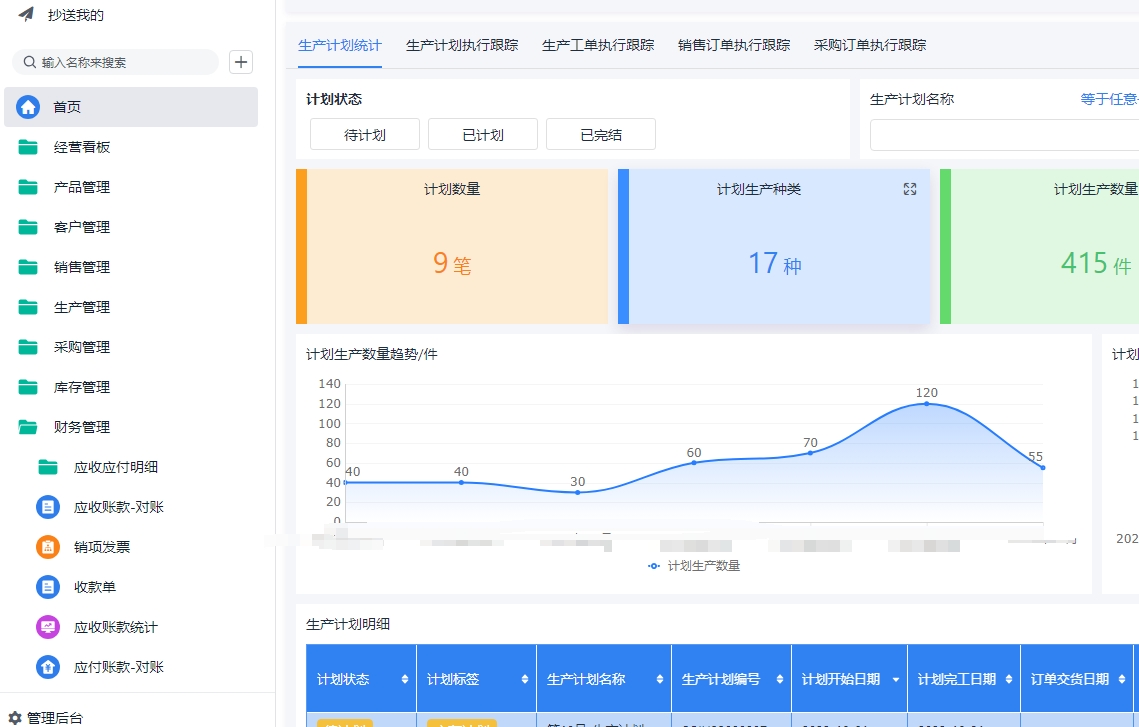Open 销项发票 form
The image size is (1139, 727).
click(102, 547)
